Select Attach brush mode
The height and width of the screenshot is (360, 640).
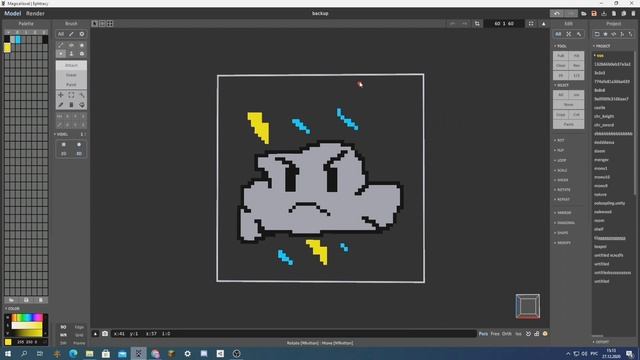click(71, 65)
